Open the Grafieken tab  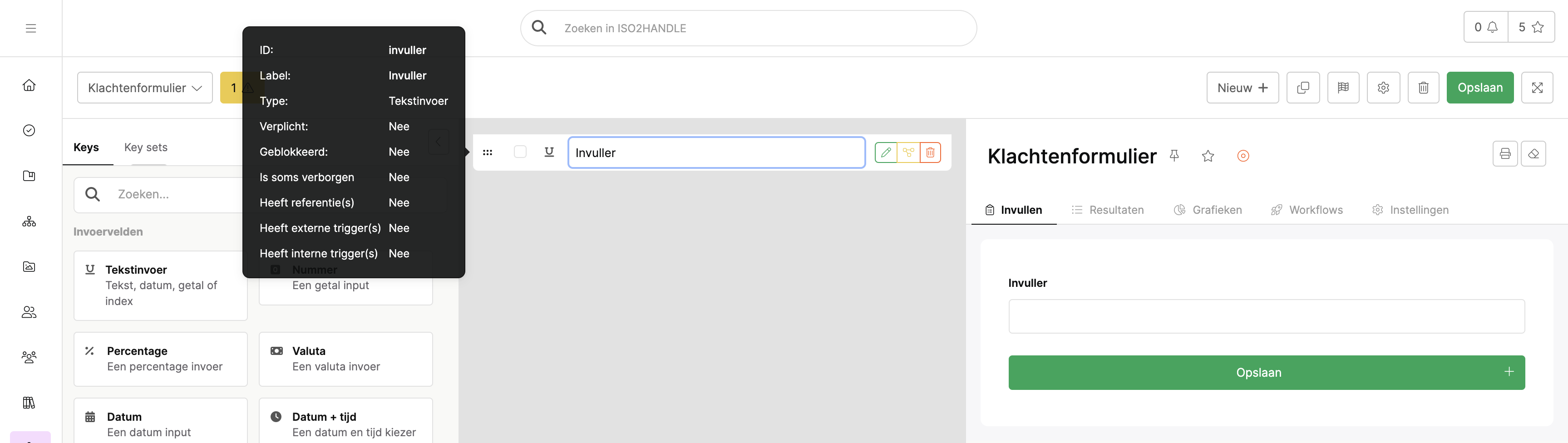[1208, 210]
